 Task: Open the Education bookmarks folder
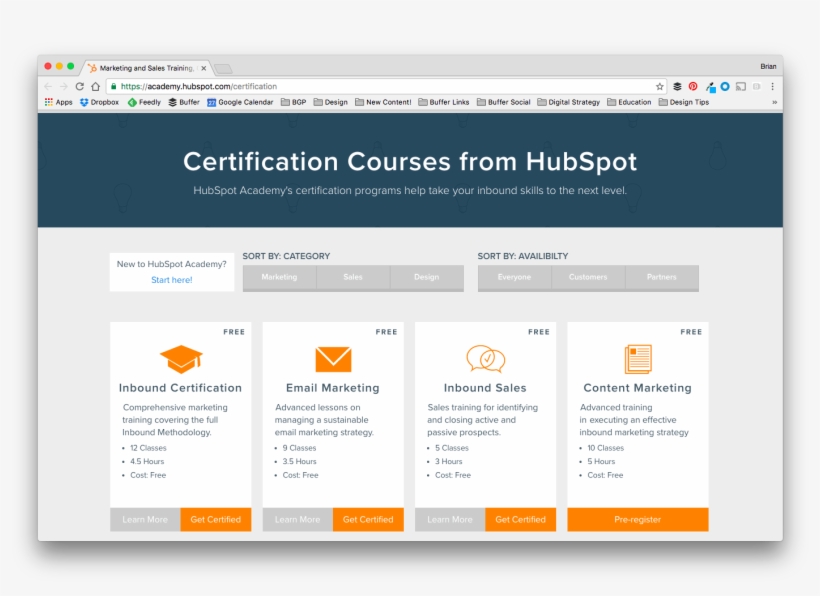(629, 102)
